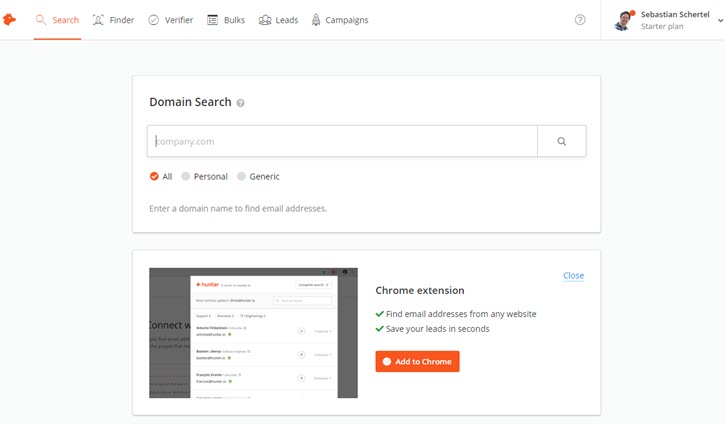Select the All radio option
725x424 pixels.
[x=154, y=176]
